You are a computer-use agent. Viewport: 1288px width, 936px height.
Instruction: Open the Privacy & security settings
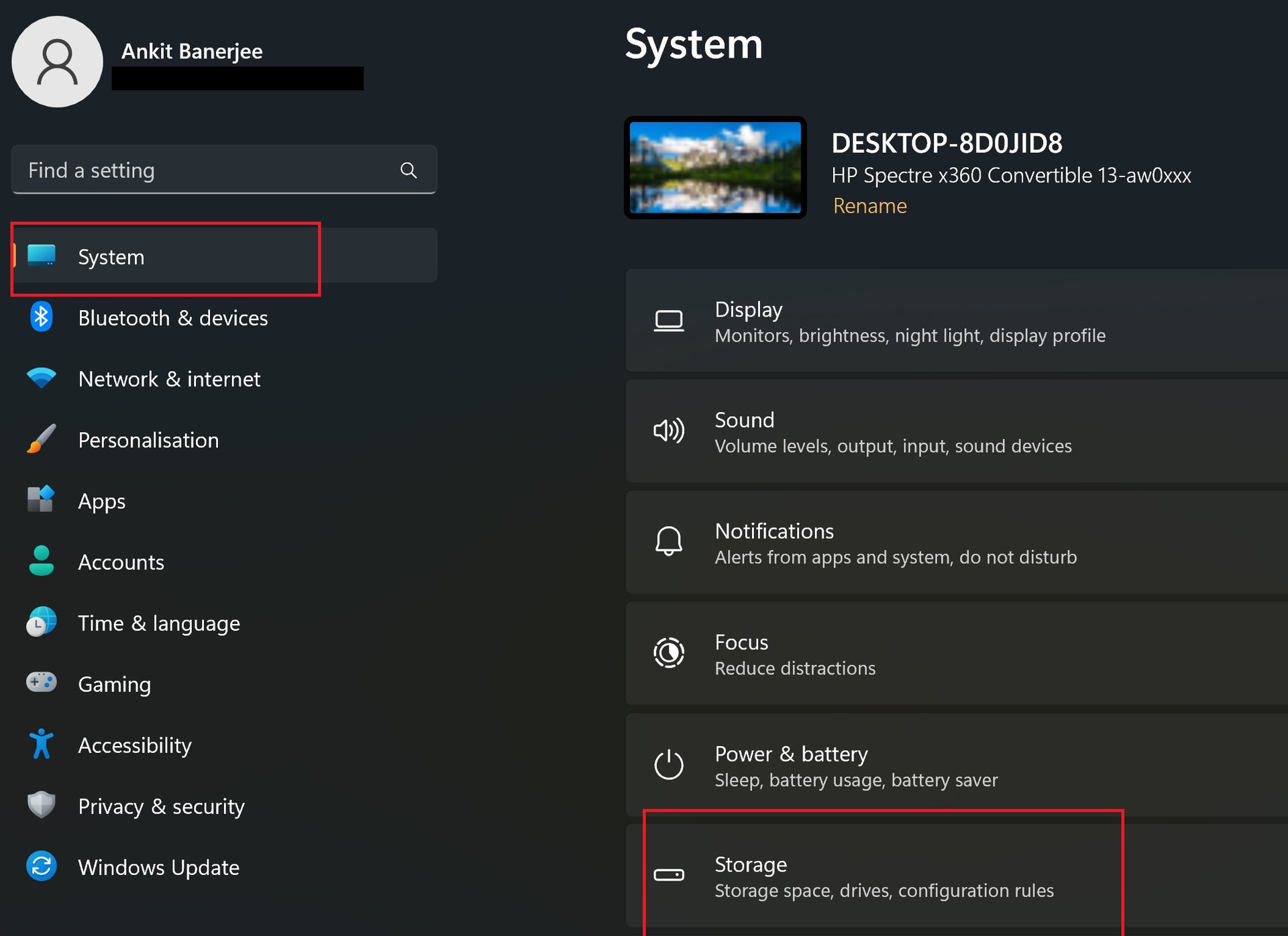[x=160, y=806]
